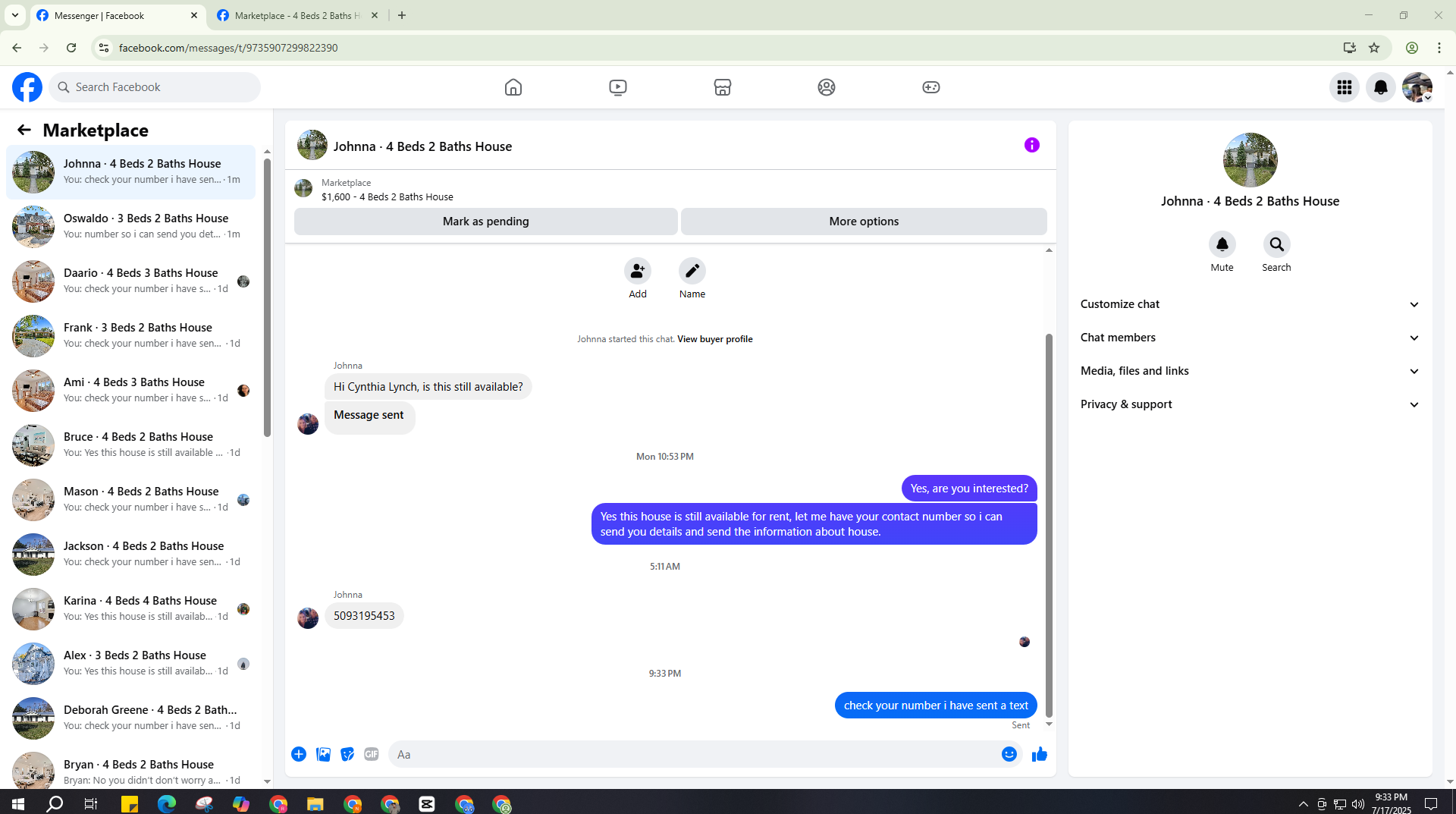Mute this conversation
This screenshot has height=814, width=1456.
pyautogui.click(x=1222, y=244)
